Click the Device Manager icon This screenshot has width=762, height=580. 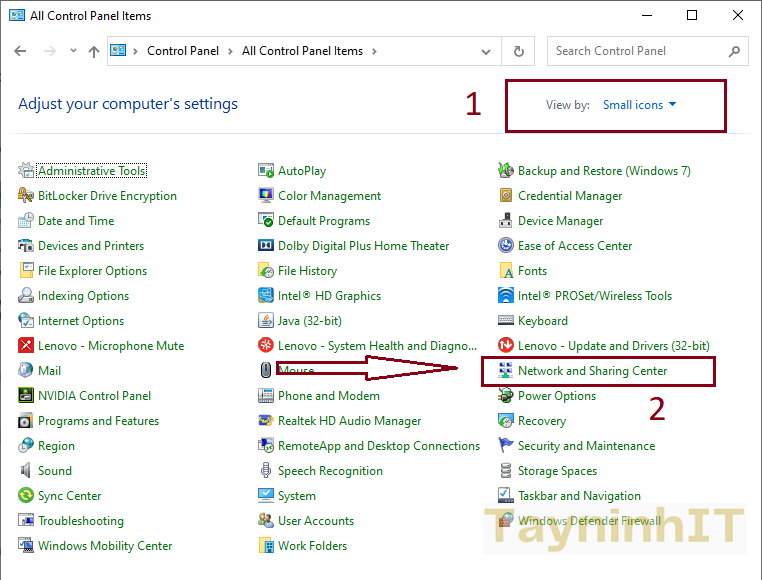pyautogui.click(x=506, y=221)
